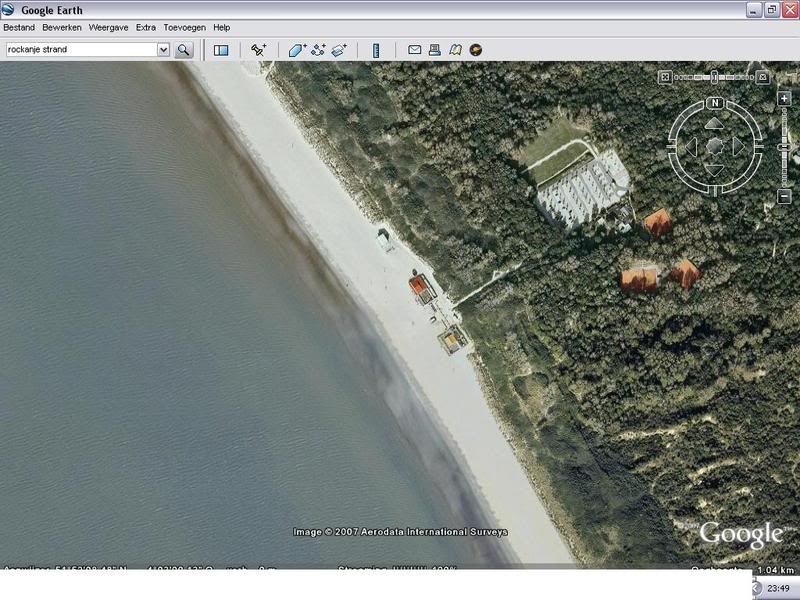800x600 pixels.
Task: Pan the map right with compass arrow
Action: click(739, 146)
